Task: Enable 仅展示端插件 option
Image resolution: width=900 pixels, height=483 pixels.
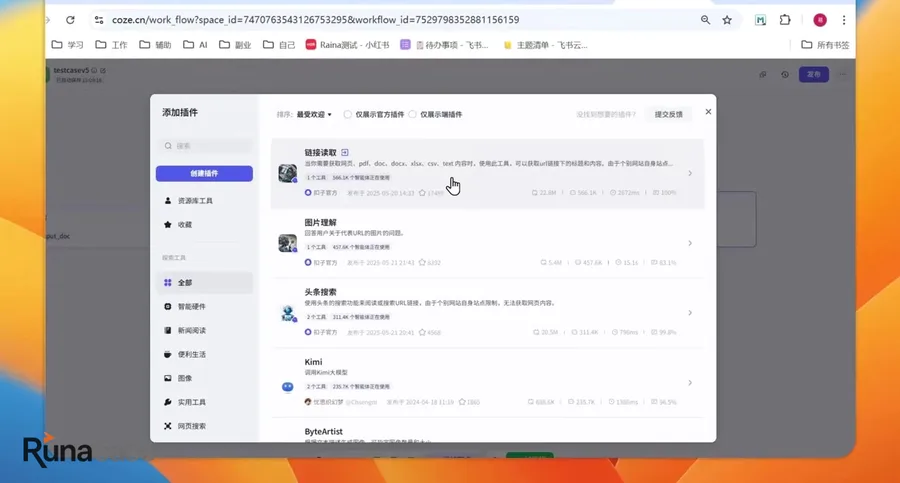Action: (412, 114)
